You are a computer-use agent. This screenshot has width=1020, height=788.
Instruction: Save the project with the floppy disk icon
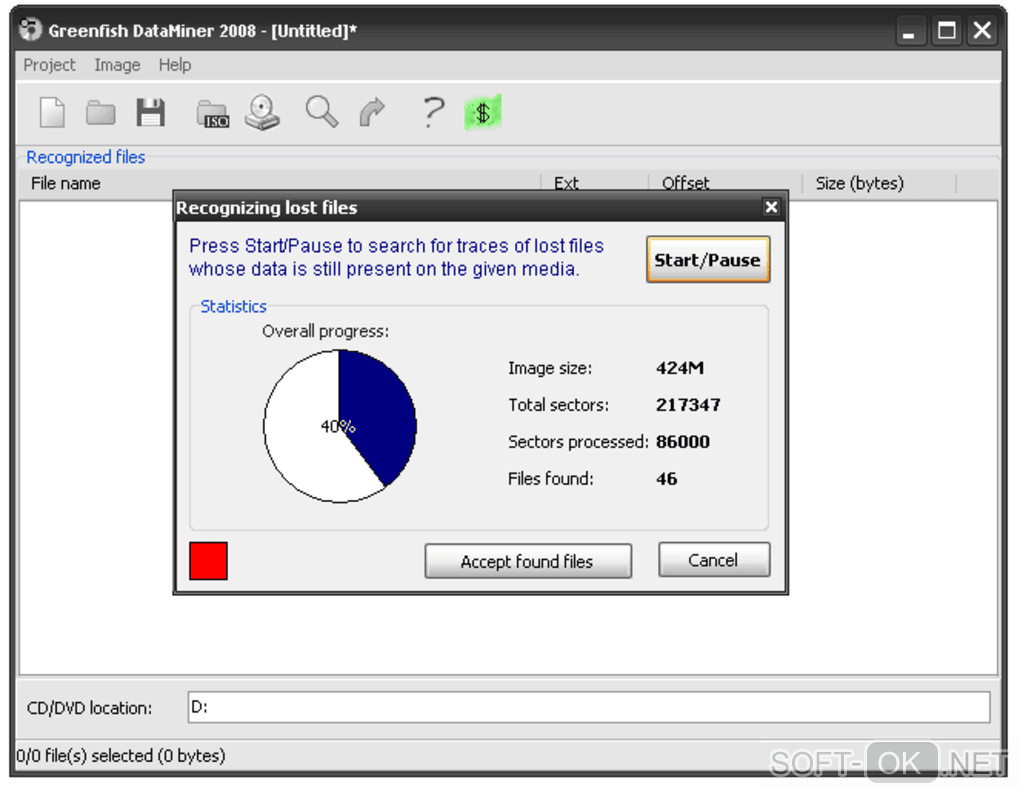pos(151,113)
